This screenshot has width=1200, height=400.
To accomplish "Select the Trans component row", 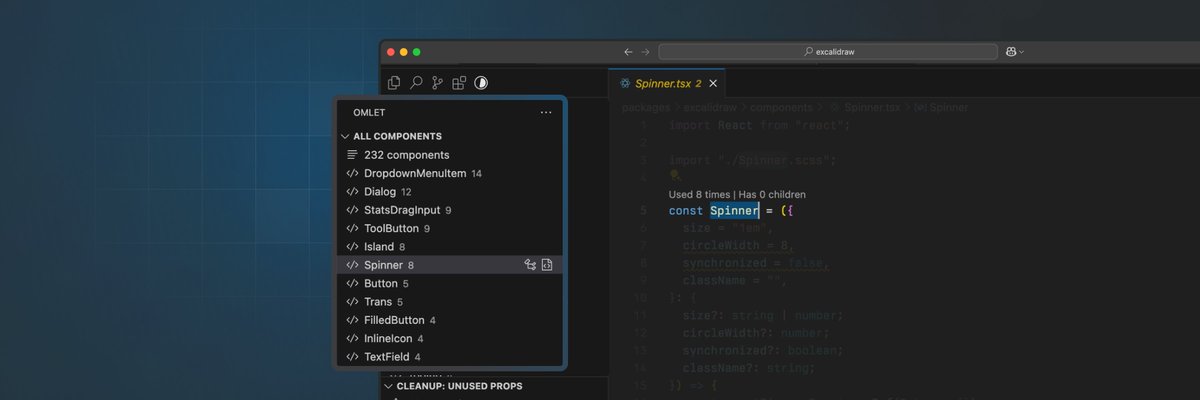I will click(x=449, y=302).
